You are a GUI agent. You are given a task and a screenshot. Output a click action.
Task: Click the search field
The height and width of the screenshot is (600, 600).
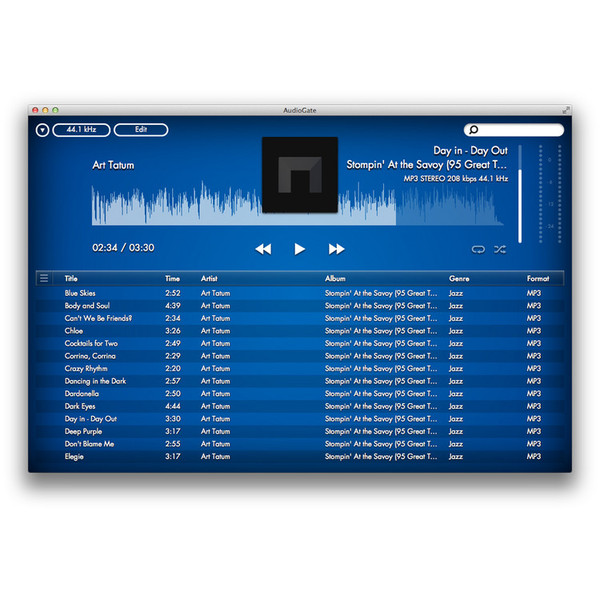(514, 130)
